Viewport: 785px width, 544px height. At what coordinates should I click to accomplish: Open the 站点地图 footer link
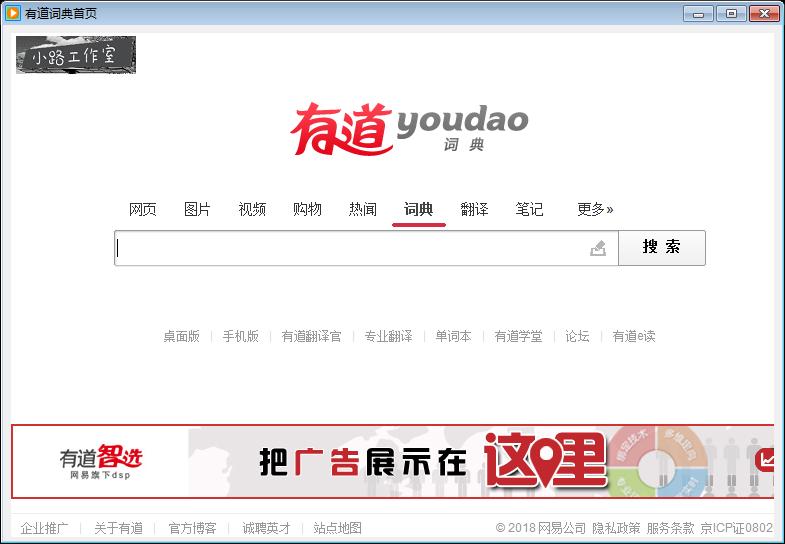click(337, 528)
